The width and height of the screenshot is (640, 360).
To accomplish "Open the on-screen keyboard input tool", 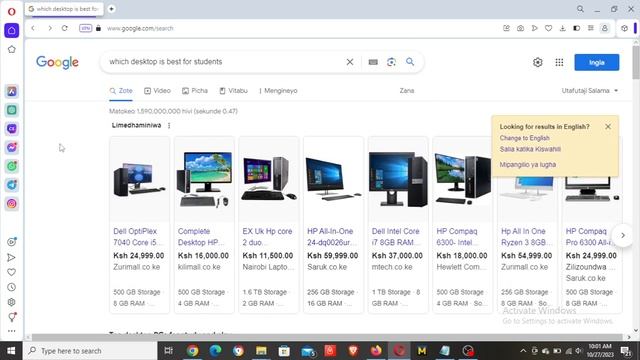I will tap(373, 62).
